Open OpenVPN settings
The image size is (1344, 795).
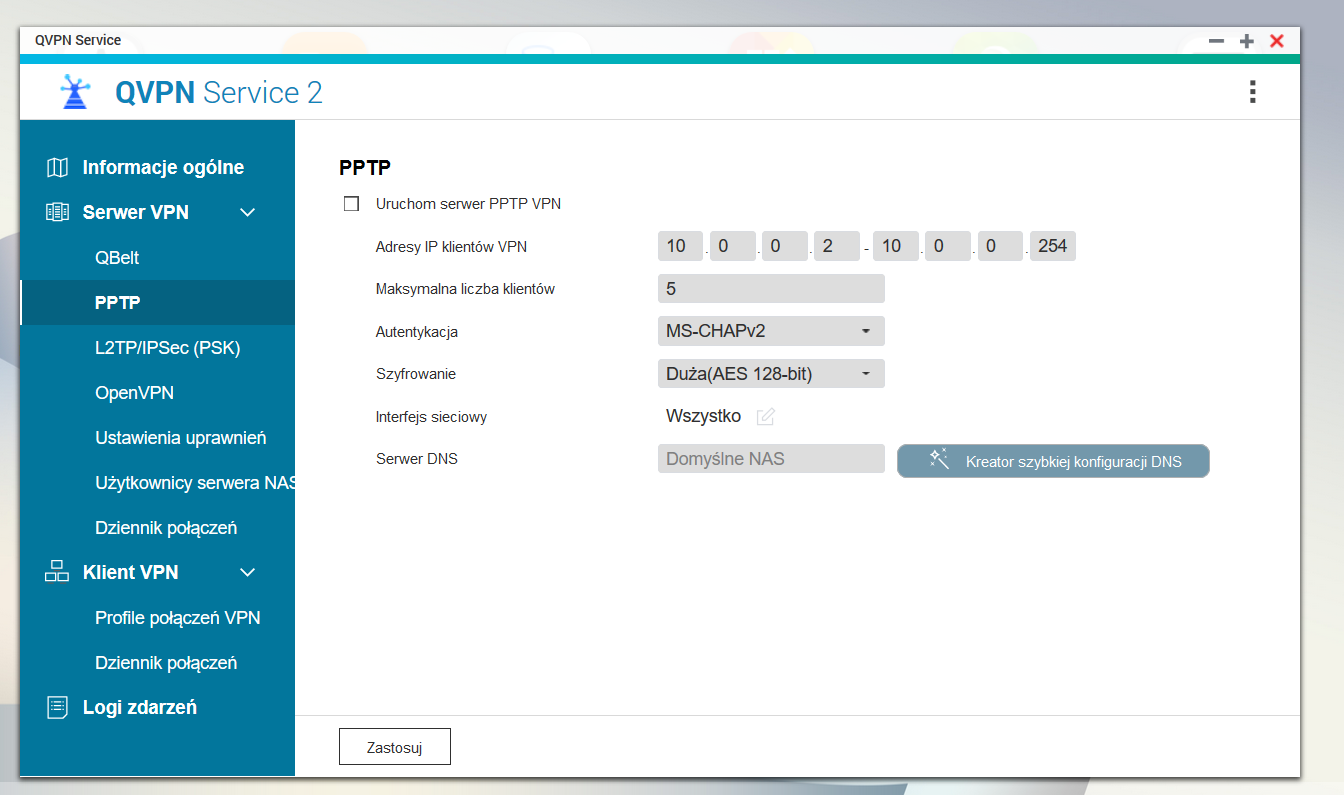coord(157,392)
